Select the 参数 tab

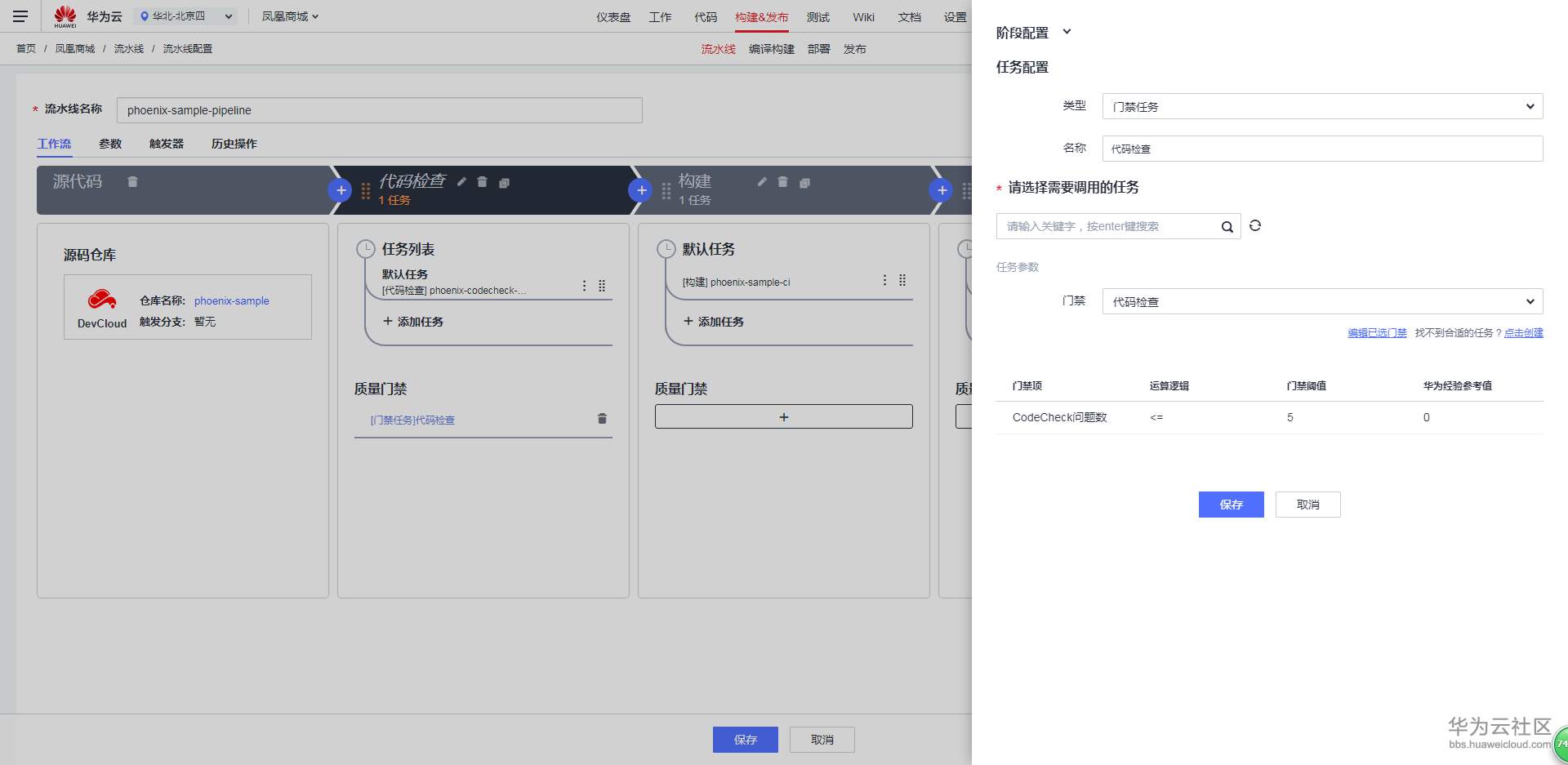pos(110,144)
